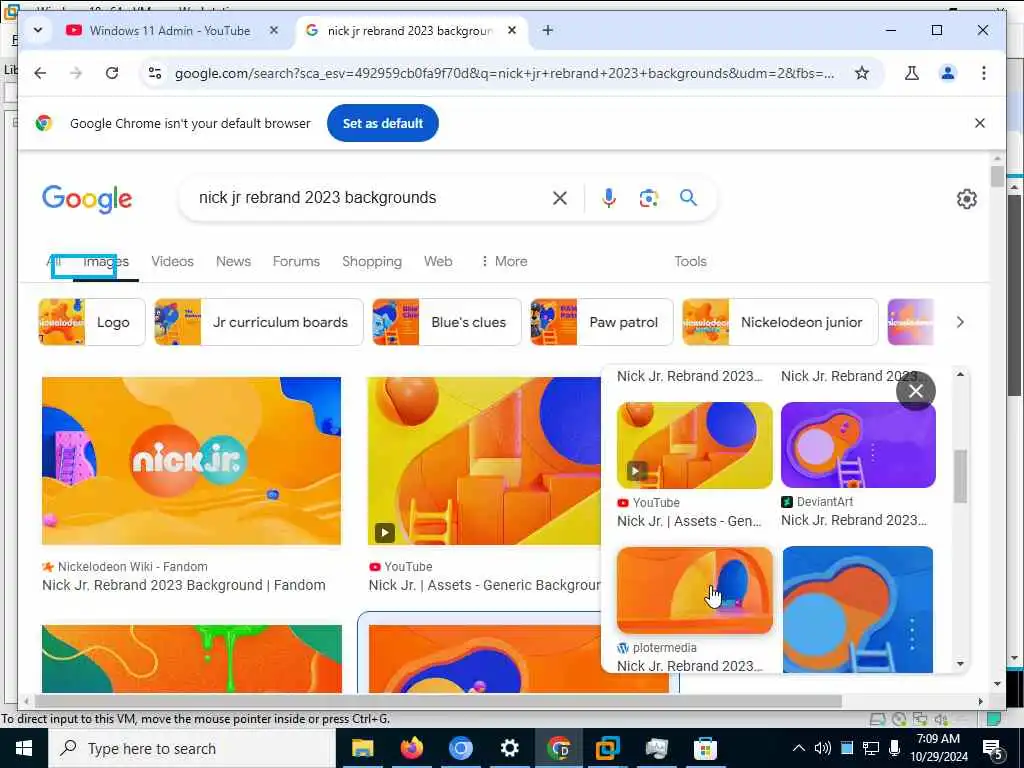The width and height of the screenshot is (1024, 768).
Task: Click the horizontal scrollbar at page bottom
Action: point(439,701)
